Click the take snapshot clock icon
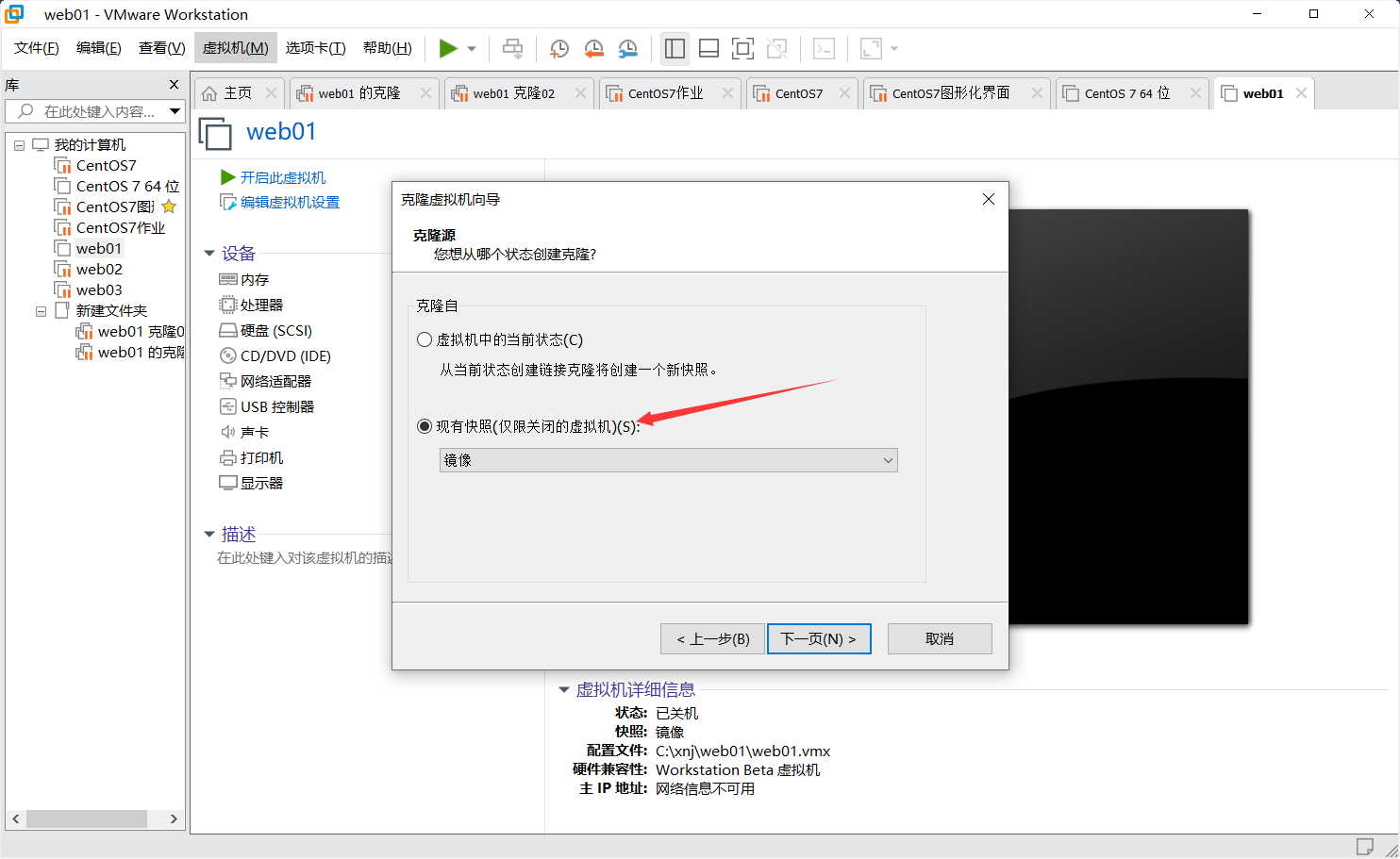 [x=559, y=48]
